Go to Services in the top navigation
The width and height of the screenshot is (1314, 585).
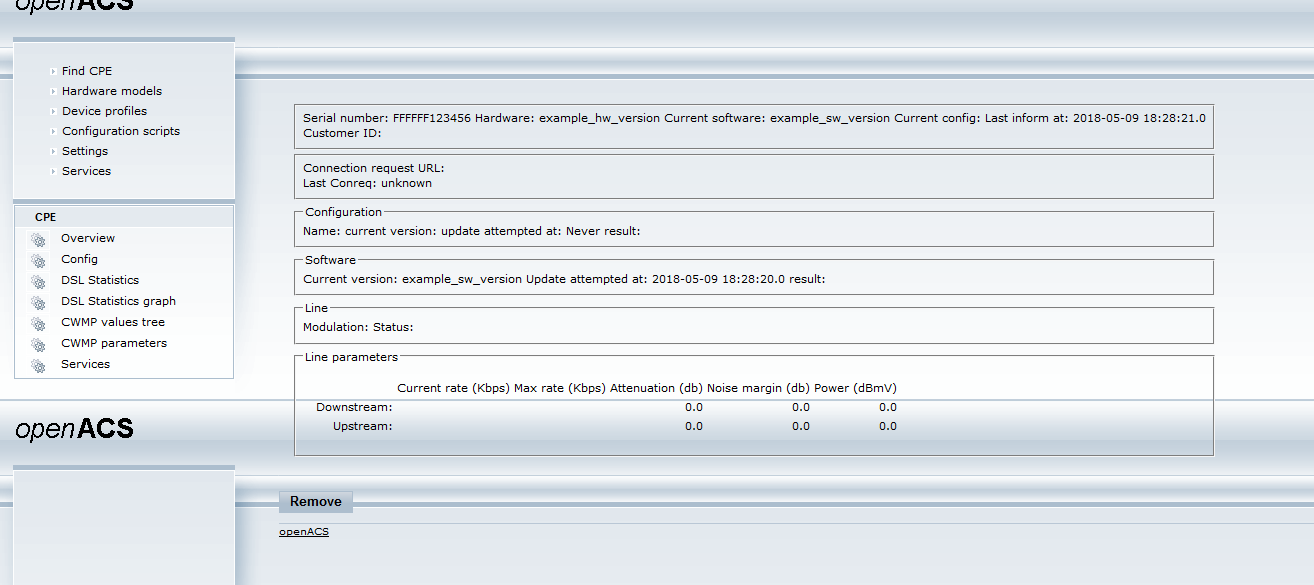point(86,171)
